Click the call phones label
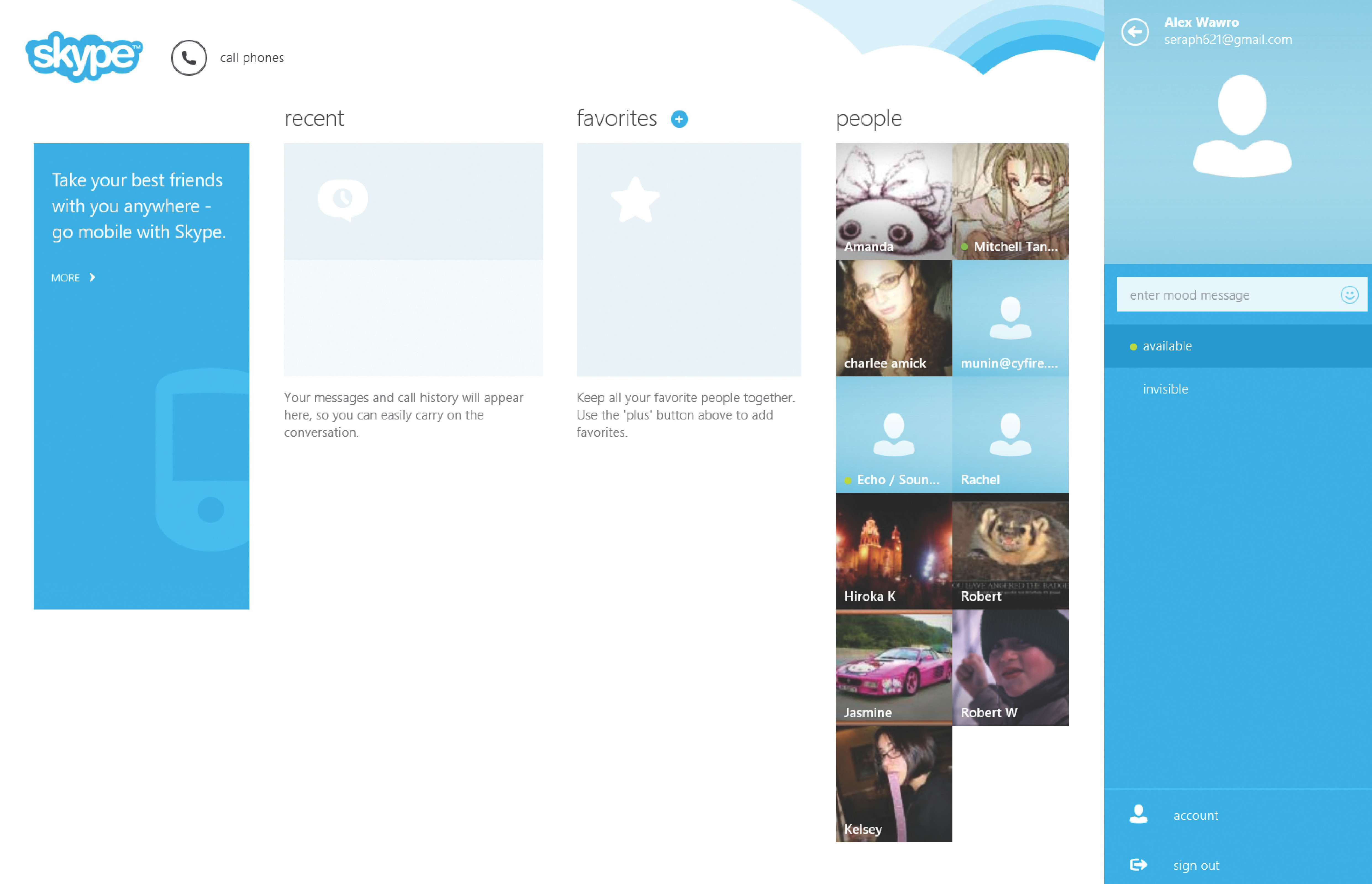 251,58
